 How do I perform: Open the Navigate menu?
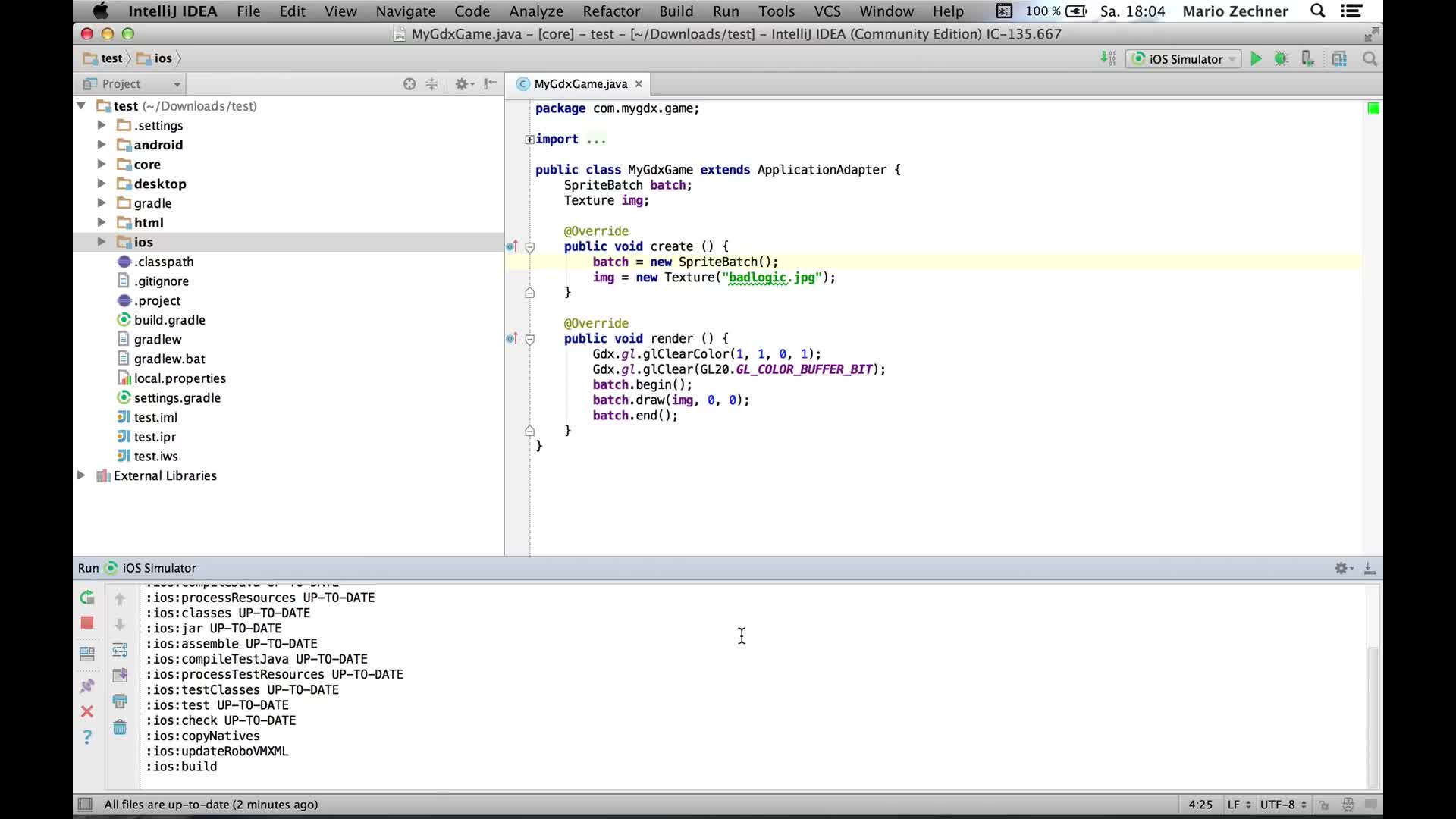click(x=406, y=11)
